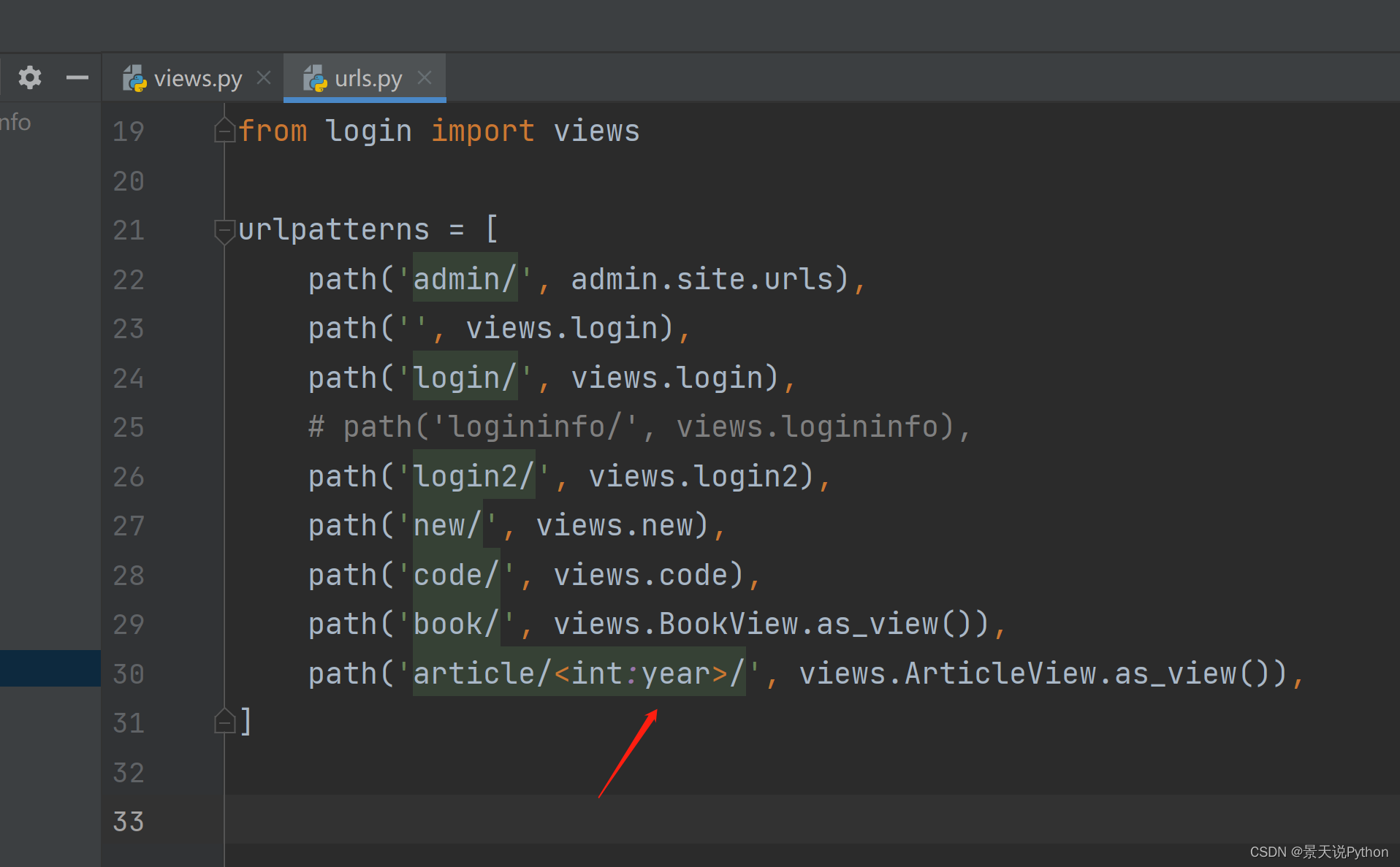Close the views.py tab

pos(265,77)
